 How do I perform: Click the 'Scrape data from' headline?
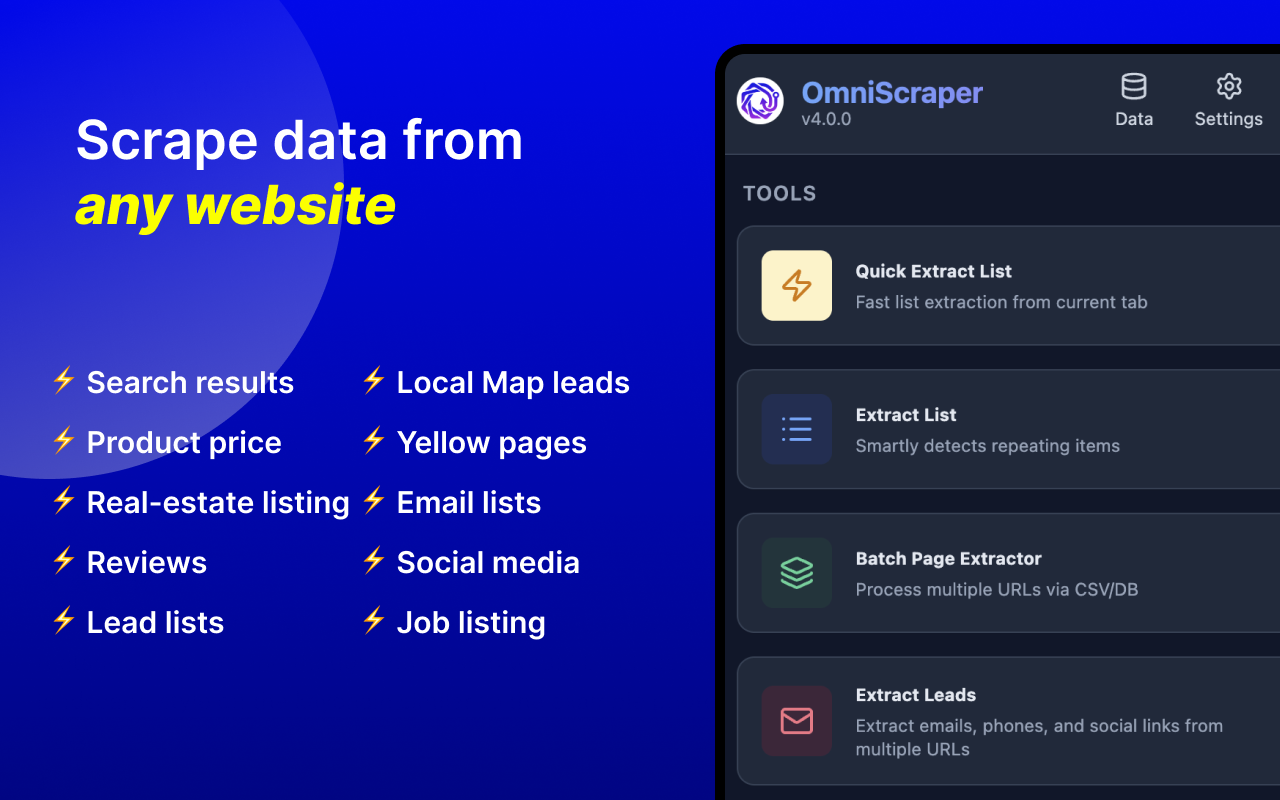(x=300, y=139)
